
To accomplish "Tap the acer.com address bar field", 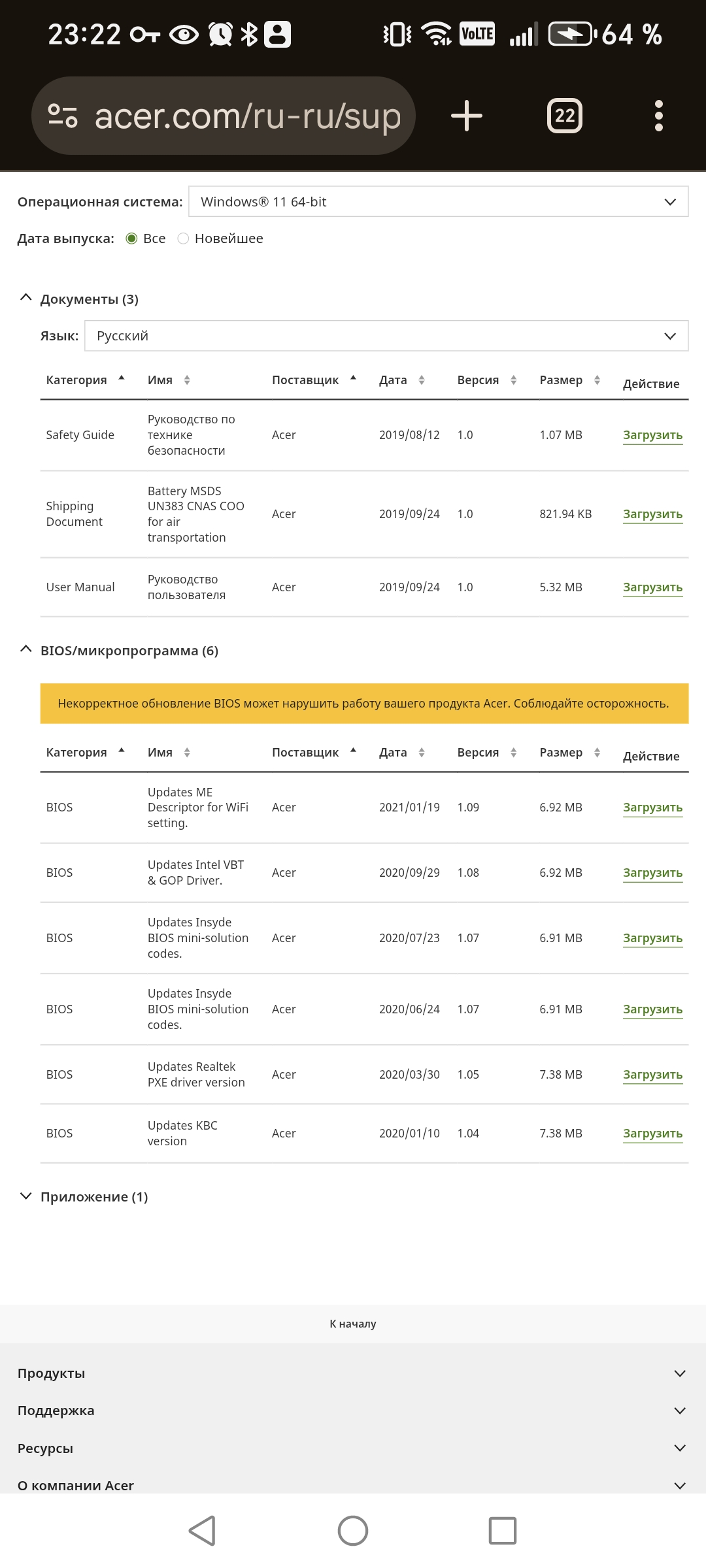I will pyautogui.click(x=247, y=116).
